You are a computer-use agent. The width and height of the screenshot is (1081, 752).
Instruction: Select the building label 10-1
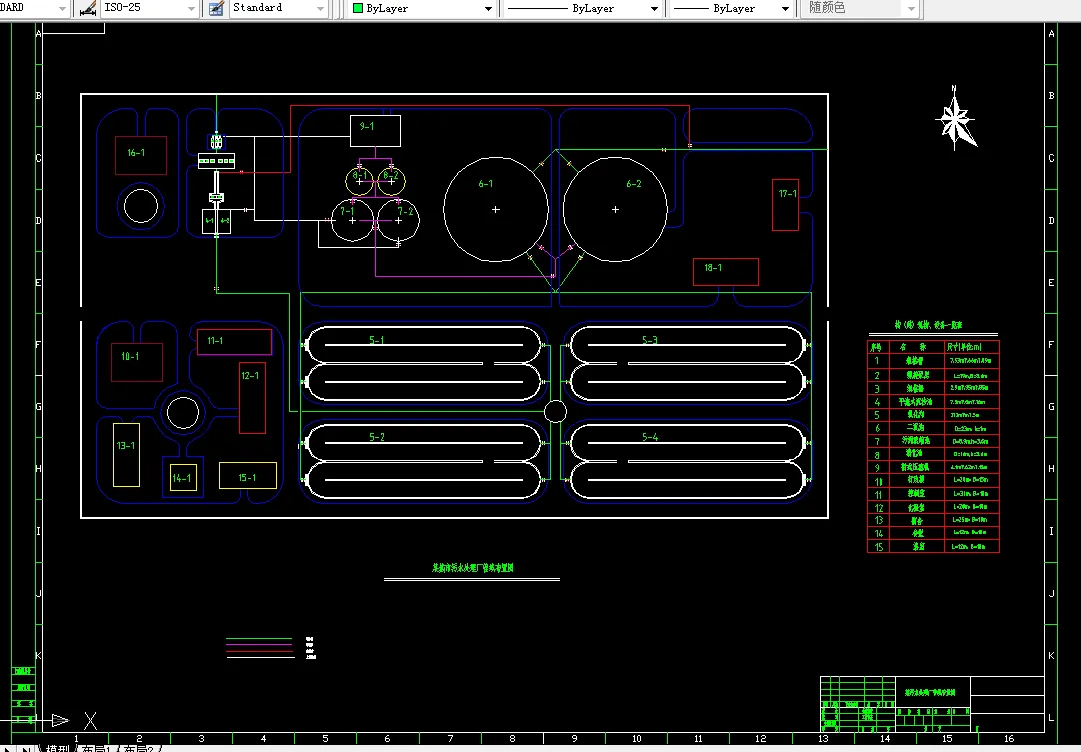[x=130, y=356]
